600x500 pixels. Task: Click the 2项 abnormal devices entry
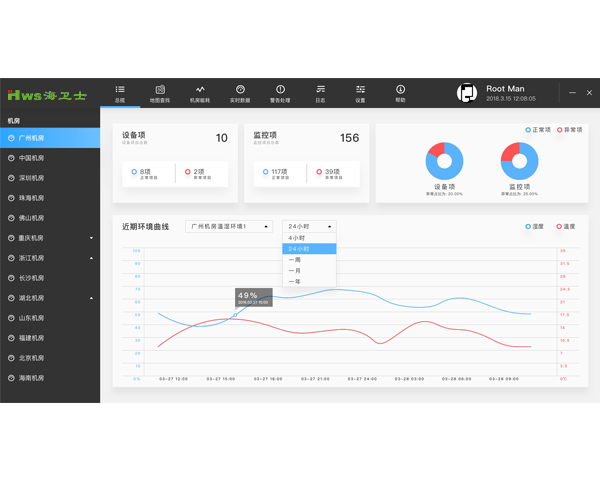point(198,174)
